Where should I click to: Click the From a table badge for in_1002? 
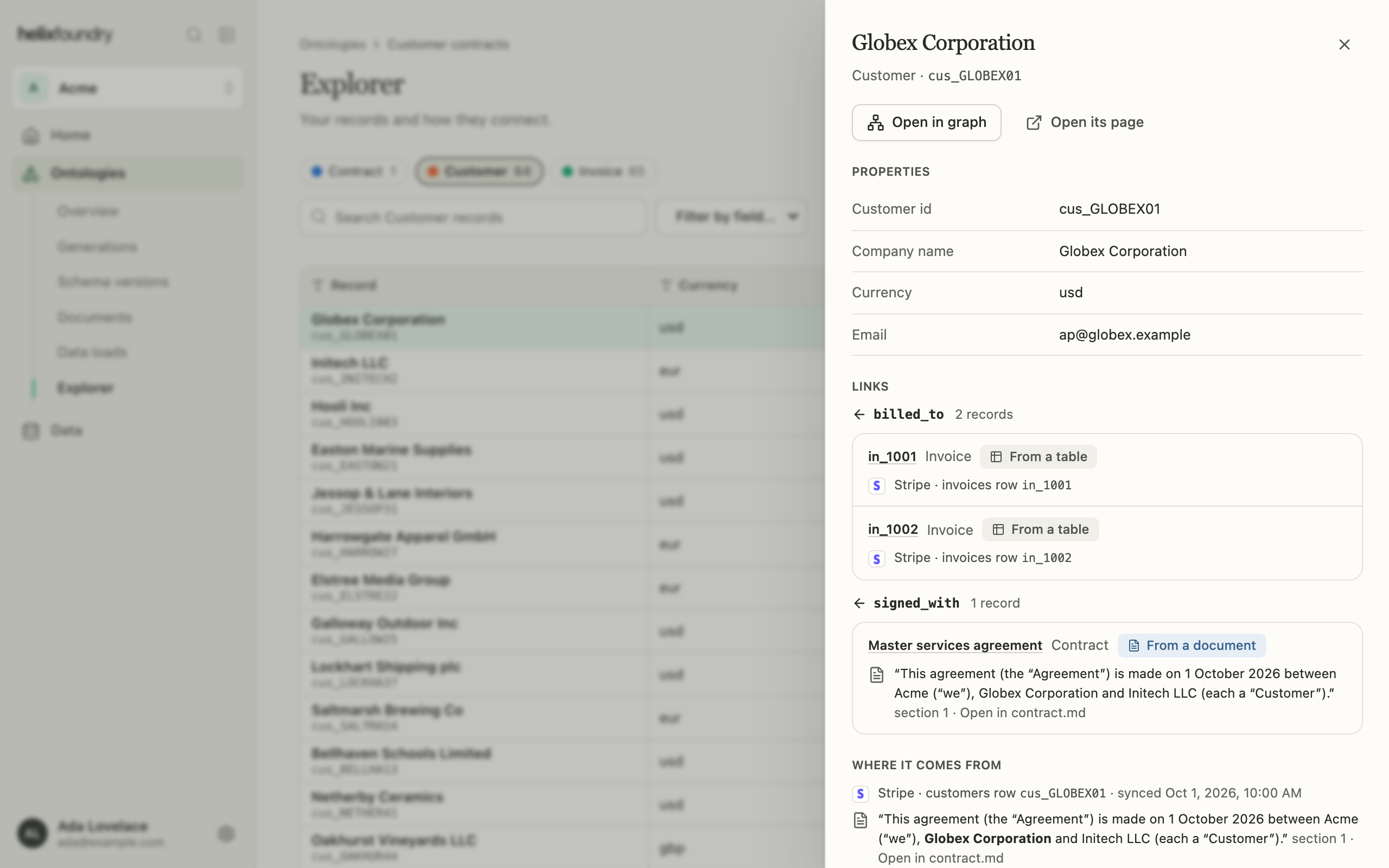point(1040,529)
